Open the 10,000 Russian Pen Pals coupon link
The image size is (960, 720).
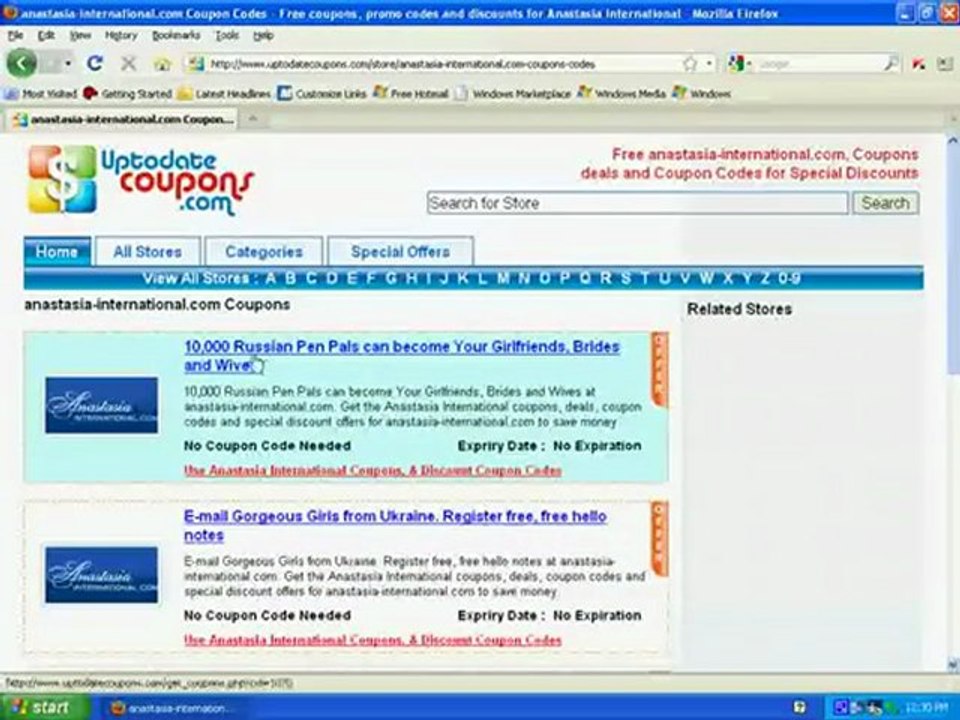pyautogui.click(x=402, y=356)
